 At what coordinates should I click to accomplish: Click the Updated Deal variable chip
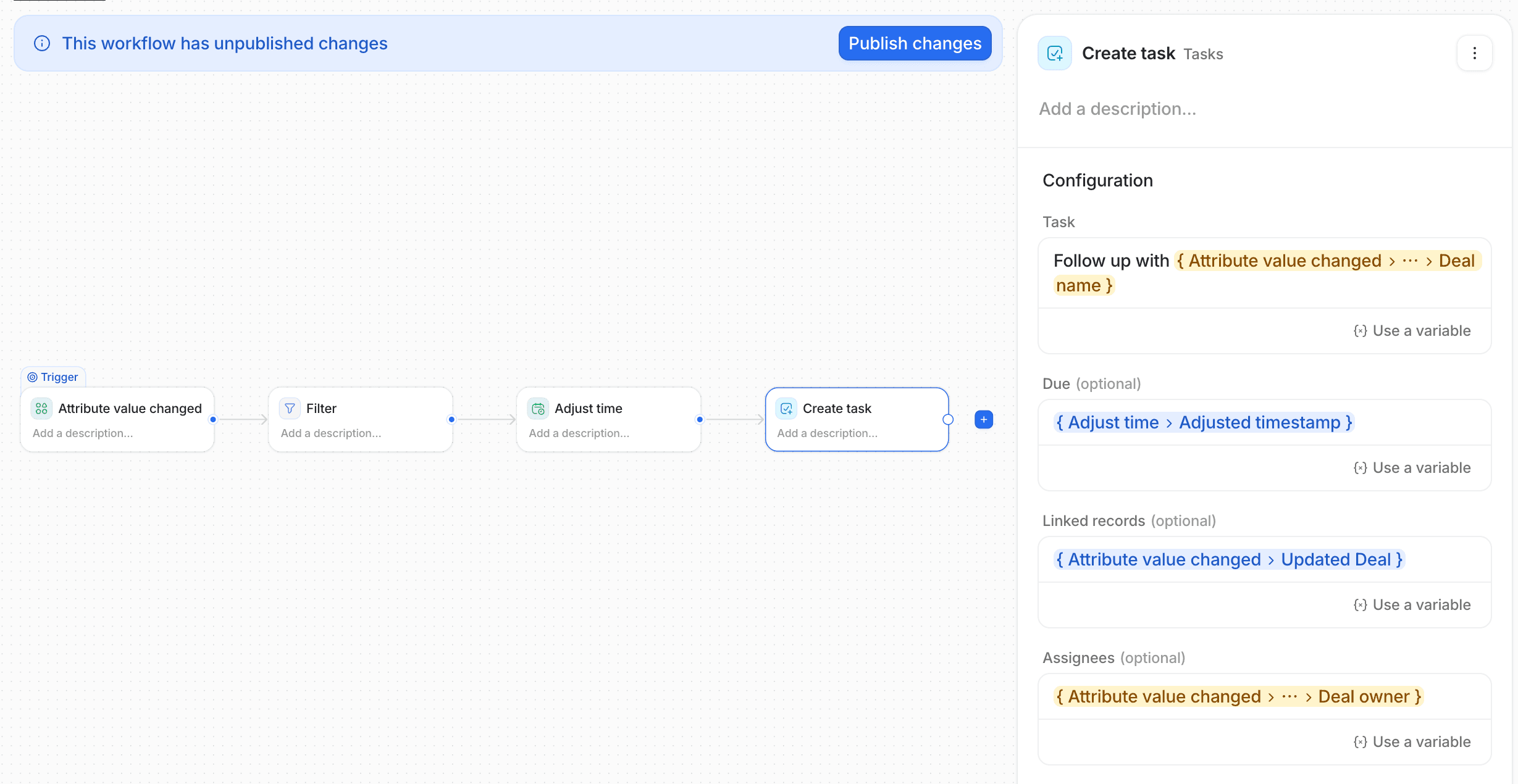[1229, 559]
